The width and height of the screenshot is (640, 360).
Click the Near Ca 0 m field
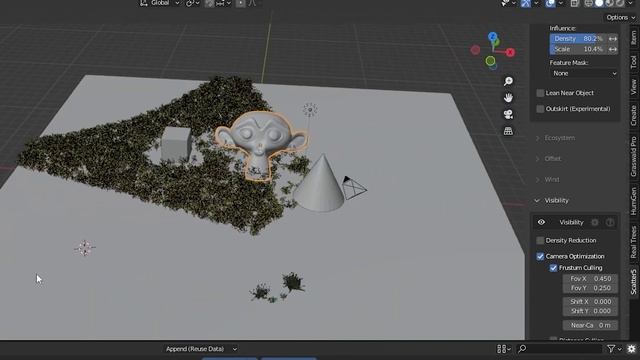[x=590, y=325]
